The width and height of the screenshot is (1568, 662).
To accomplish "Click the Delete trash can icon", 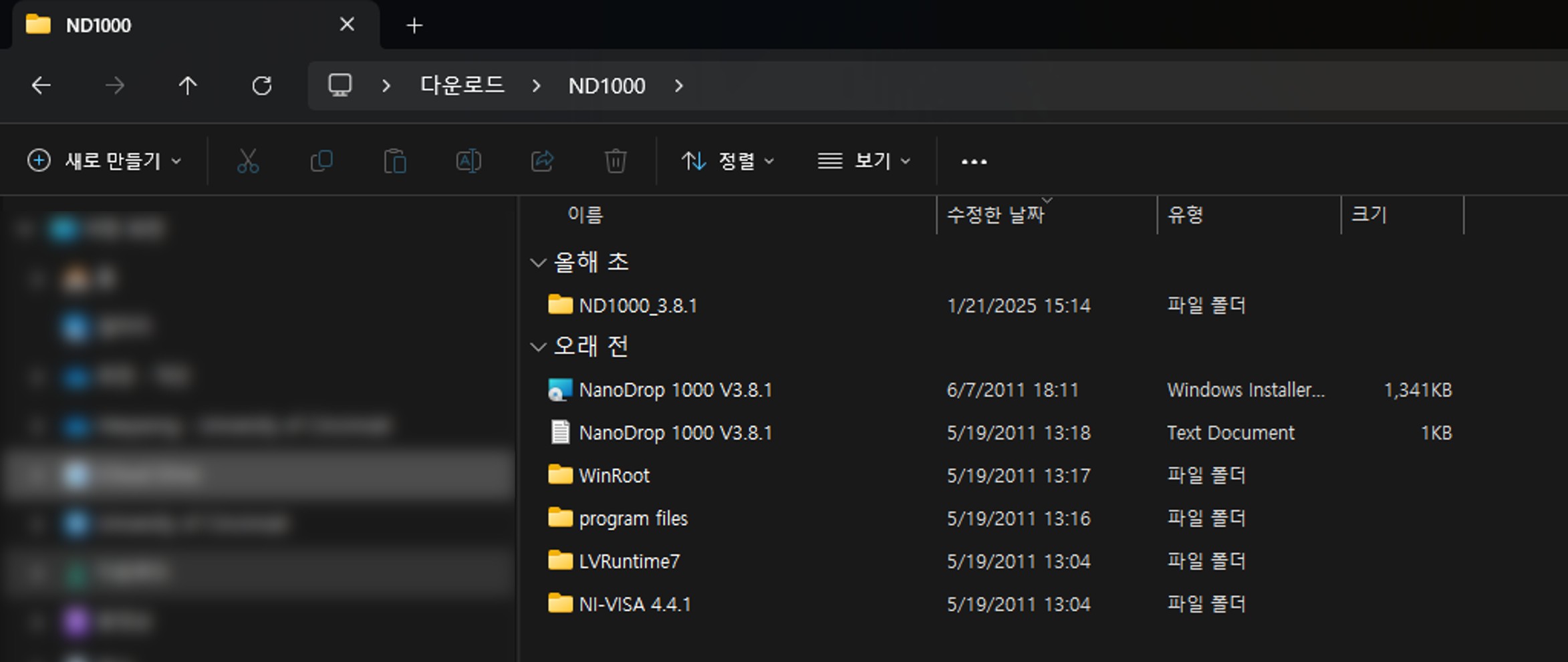I will click(x=616, y=161).
